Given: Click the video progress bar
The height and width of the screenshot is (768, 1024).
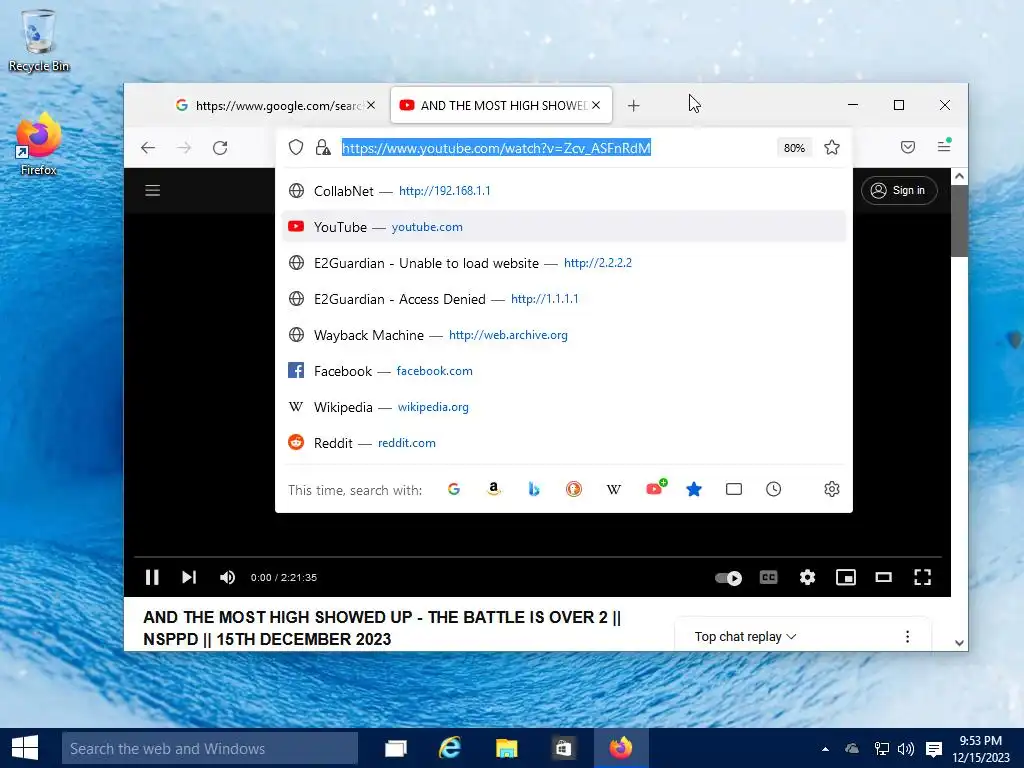Looking at the screenshot, I should pyautogui.click(x=537, y=557).
